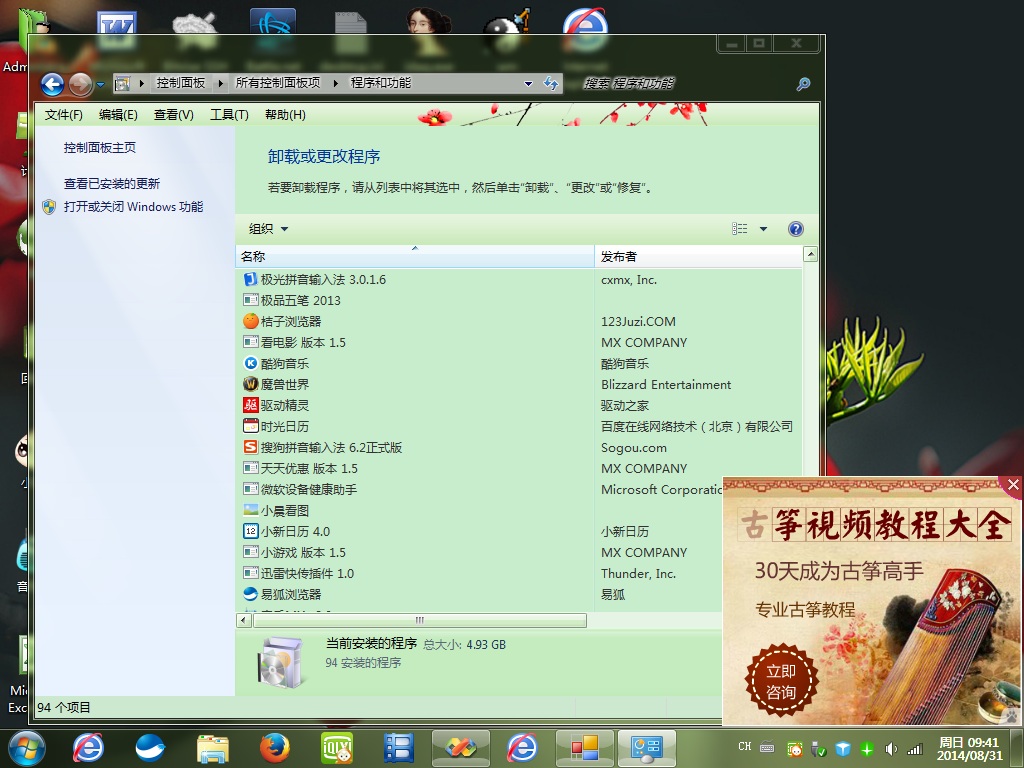Sort by the 名称 column header
Viewport: 1024px width, 768px height.
[x=415, y=256]
